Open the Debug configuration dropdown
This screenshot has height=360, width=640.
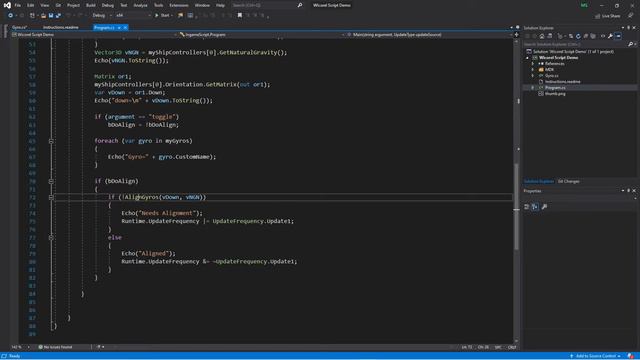pos(101,16)
